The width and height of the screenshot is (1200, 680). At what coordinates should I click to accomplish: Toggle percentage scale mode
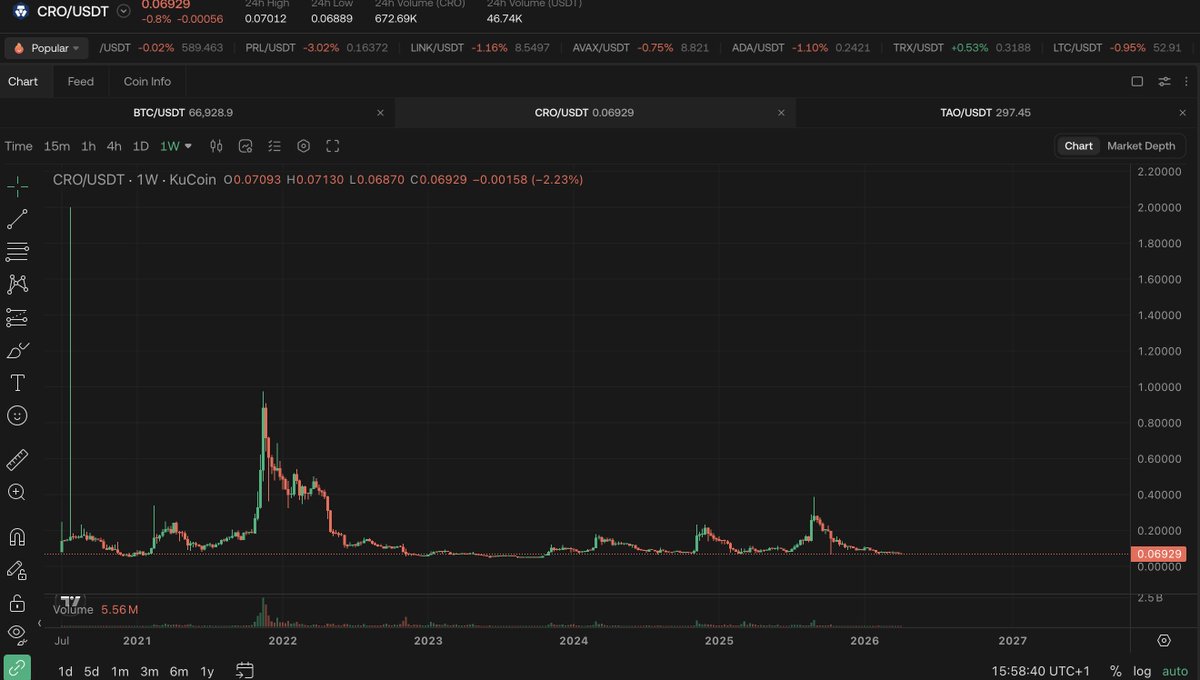click(1115, 671)
